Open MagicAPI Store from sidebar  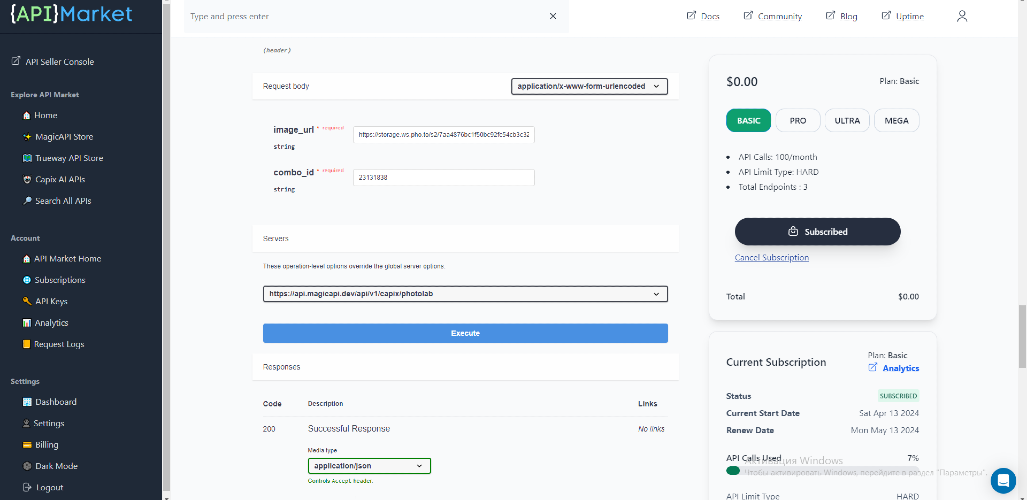(x=63, y=137)
